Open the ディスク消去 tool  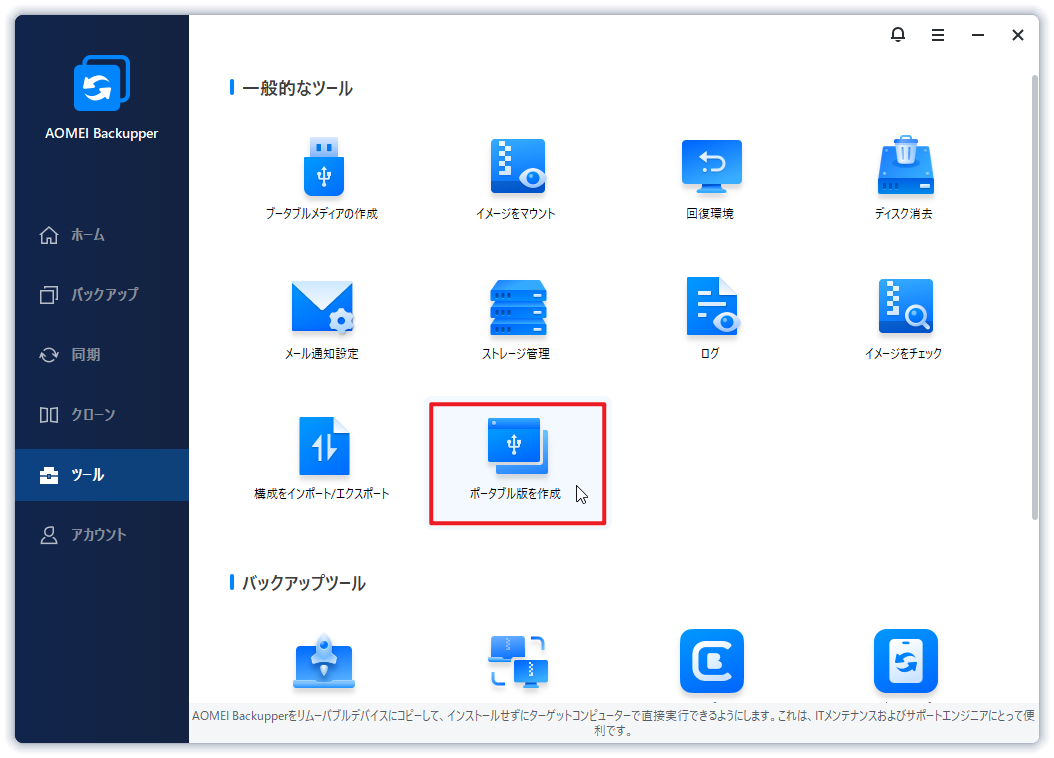904,179
